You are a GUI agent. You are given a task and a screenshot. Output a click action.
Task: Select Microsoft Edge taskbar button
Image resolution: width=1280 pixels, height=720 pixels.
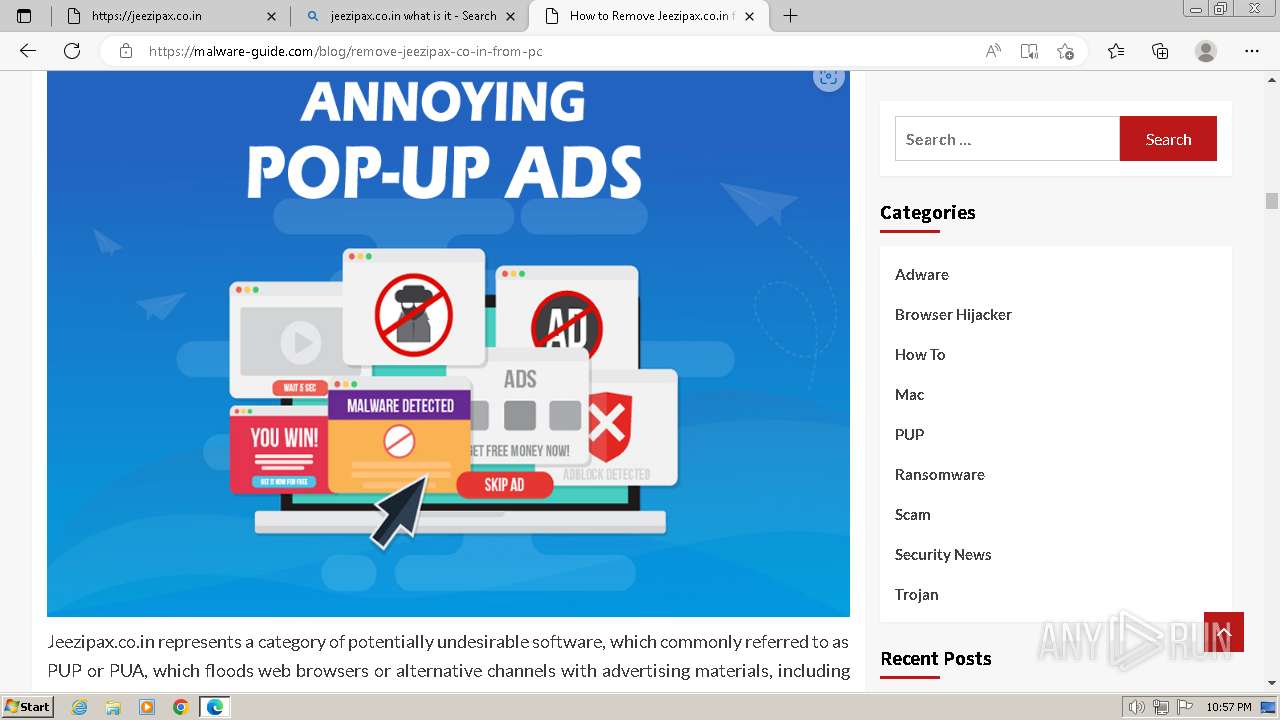pos(215,707)
